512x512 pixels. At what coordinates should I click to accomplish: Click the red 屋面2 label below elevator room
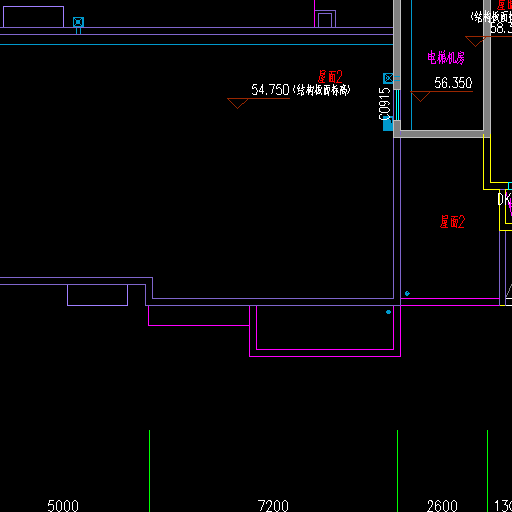(x=452, y=222)
